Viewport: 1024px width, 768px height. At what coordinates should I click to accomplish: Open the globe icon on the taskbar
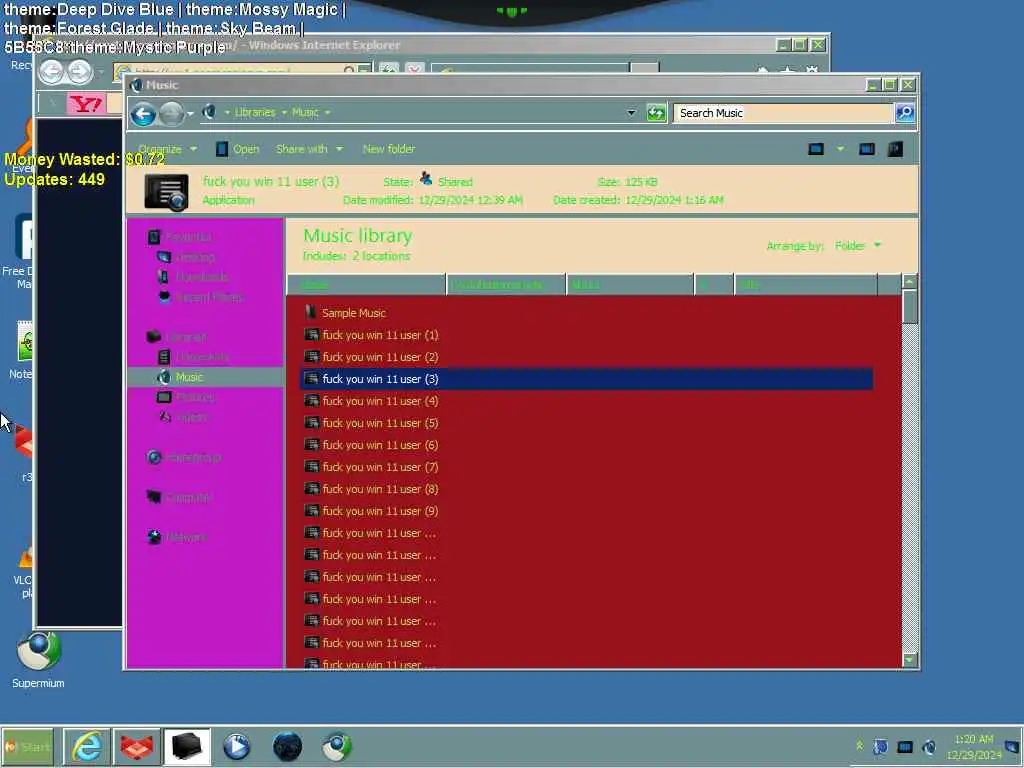click(x=287, y=746)
